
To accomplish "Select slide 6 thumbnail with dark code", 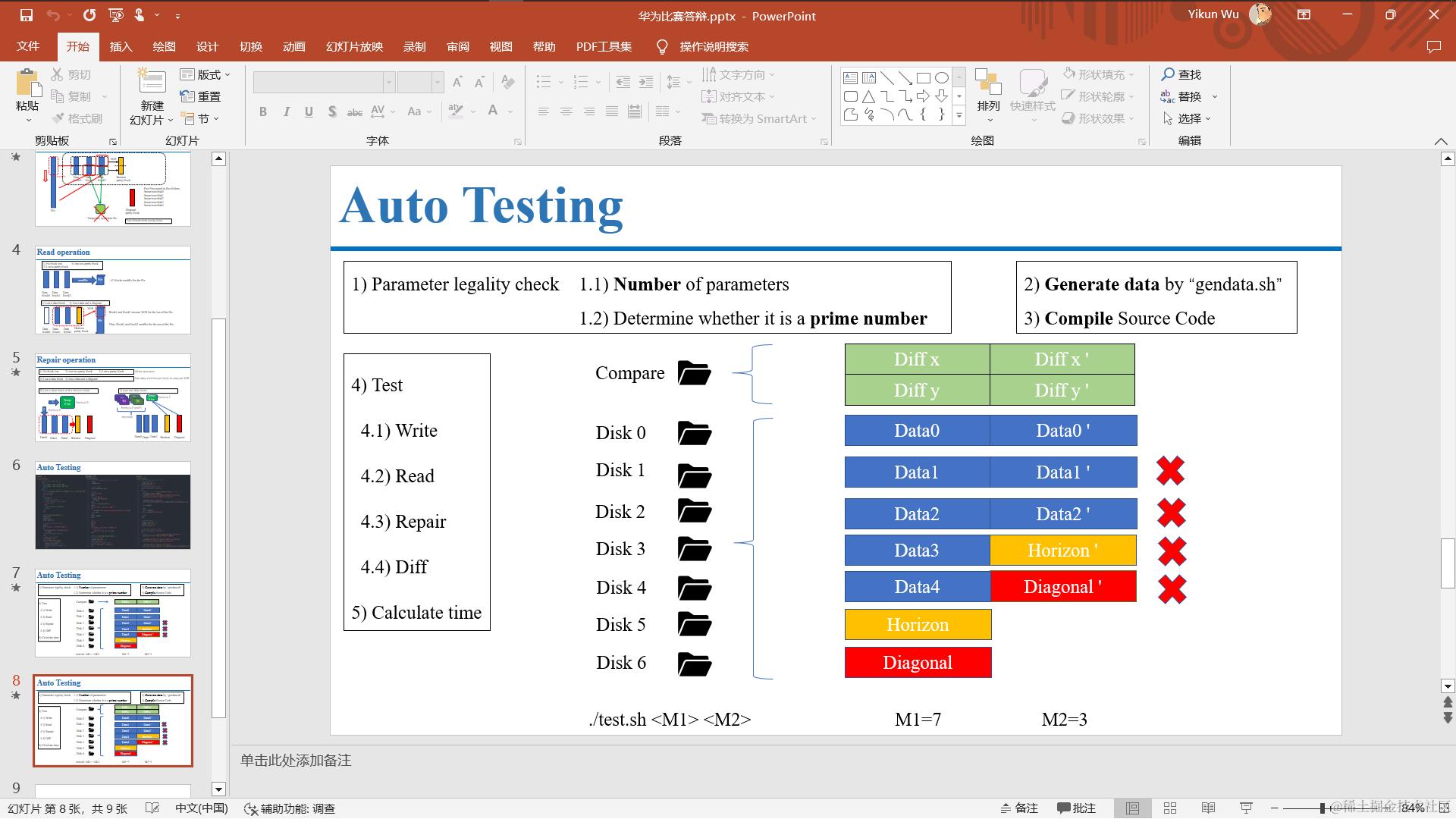I will [x=113, y=506].
